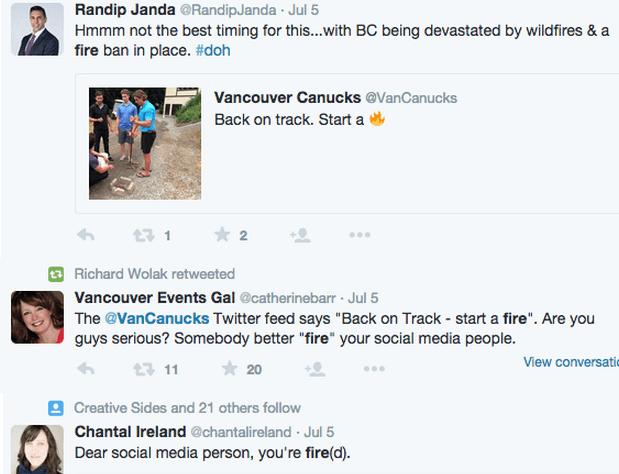The image size is (619, 474).
Task: Open Vancouver Events Gal's avatar
Action: click(38, 316)
